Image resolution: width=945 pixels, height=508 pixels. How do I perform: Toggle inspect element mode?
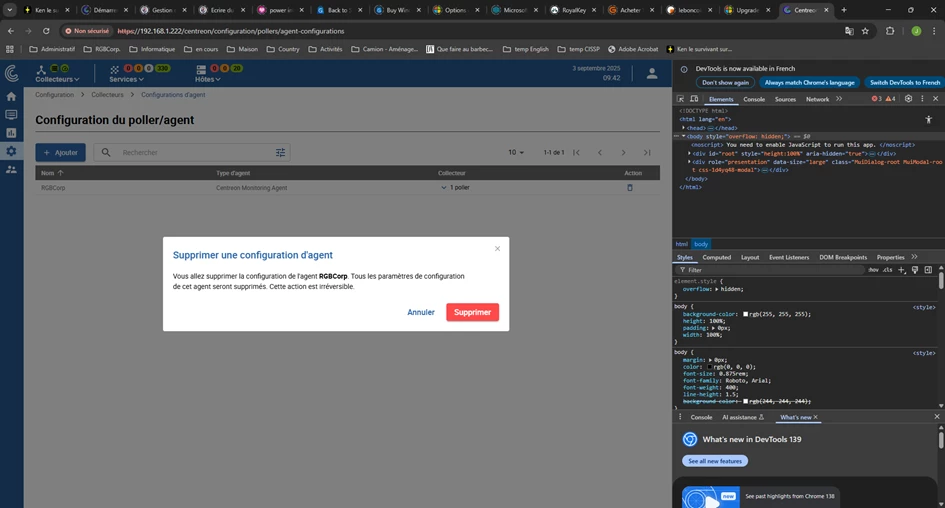pos(680,99)
